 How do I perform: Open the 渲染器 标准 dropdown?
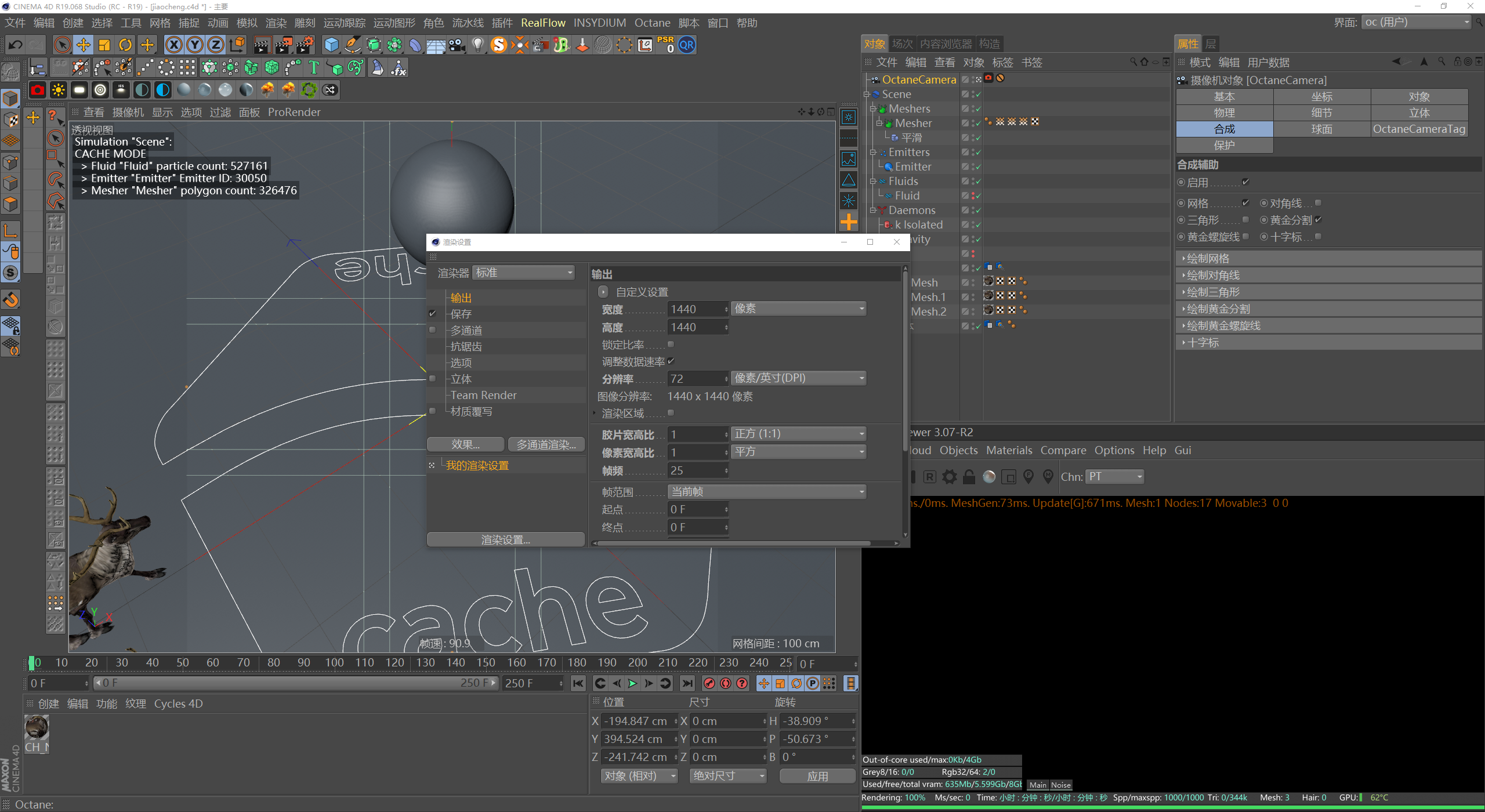pyautogui.click(x=524, y=273)
